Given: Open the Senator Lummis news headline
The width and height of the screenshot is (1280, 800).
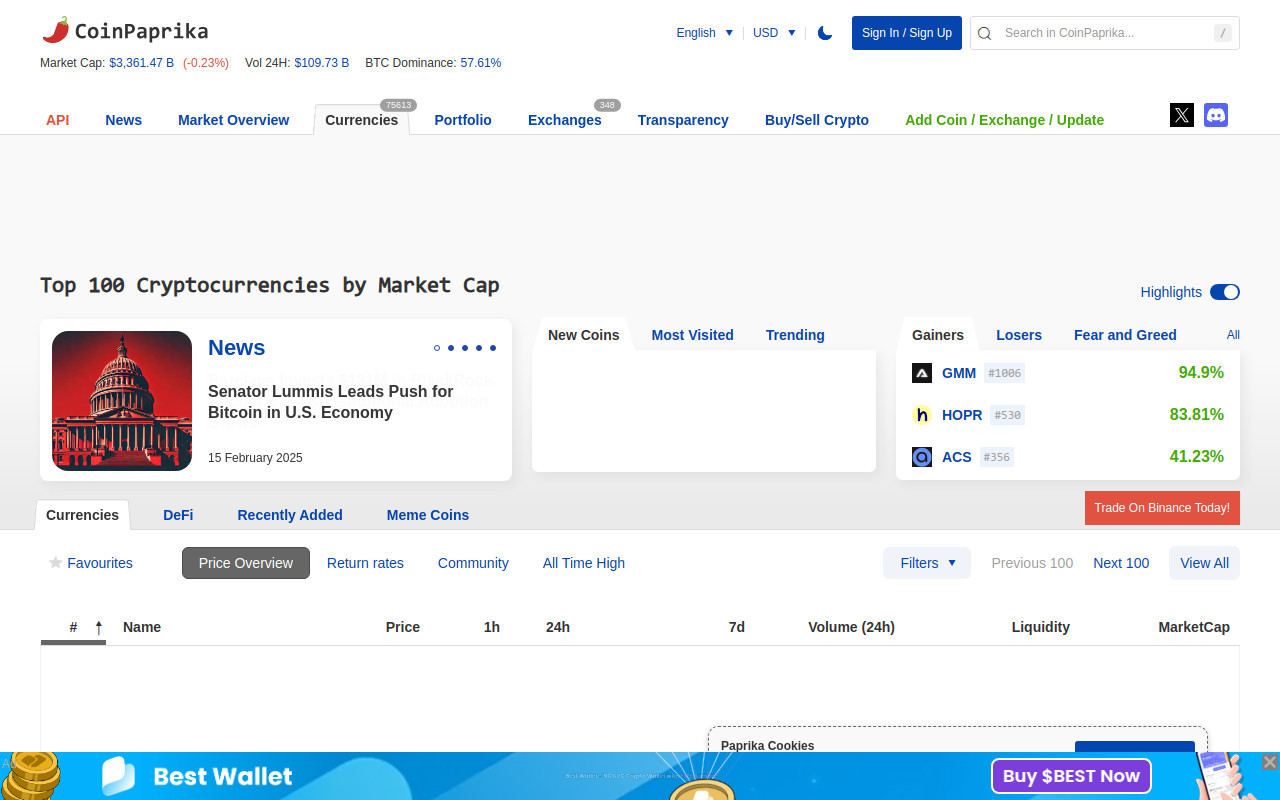Looking at the screenshot, I should click(x=331, y=402).
